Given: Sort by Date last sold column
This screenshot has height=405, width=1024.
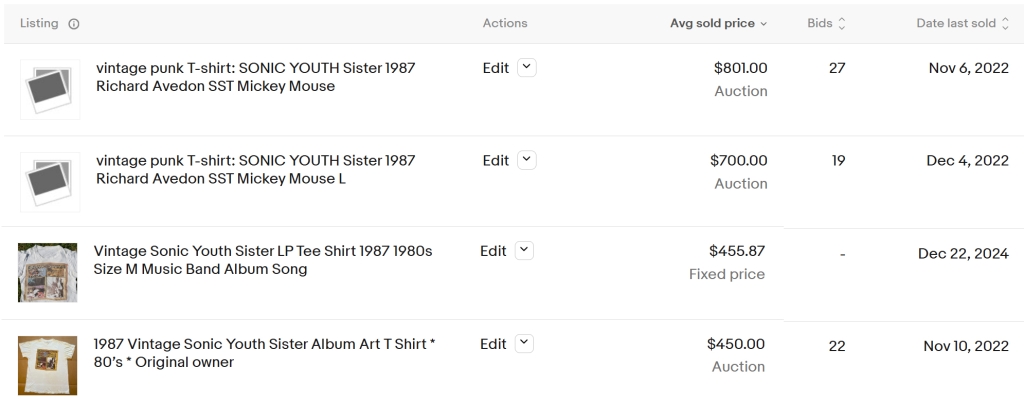Looking at the screenshot, I should click(1005, 24).
